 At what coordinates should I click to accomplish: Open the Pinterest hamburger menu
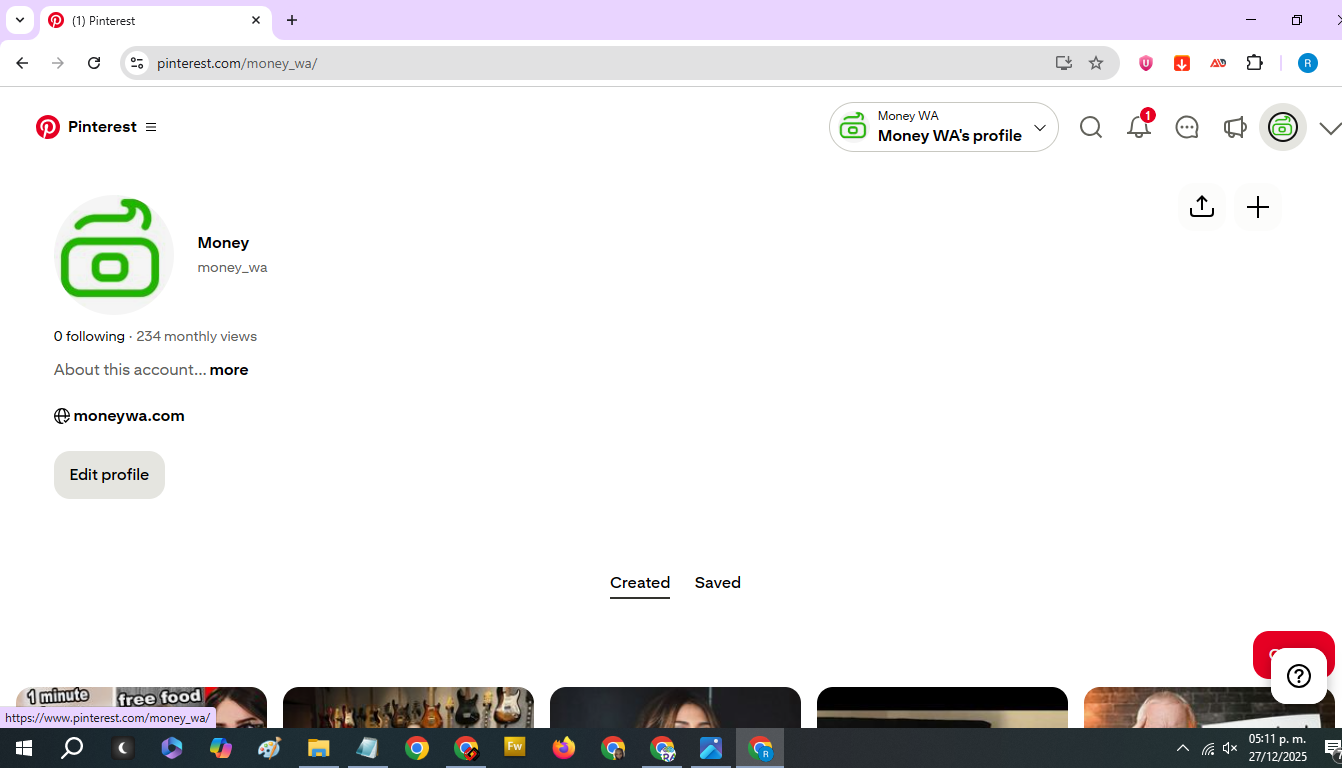coord(151,127)
